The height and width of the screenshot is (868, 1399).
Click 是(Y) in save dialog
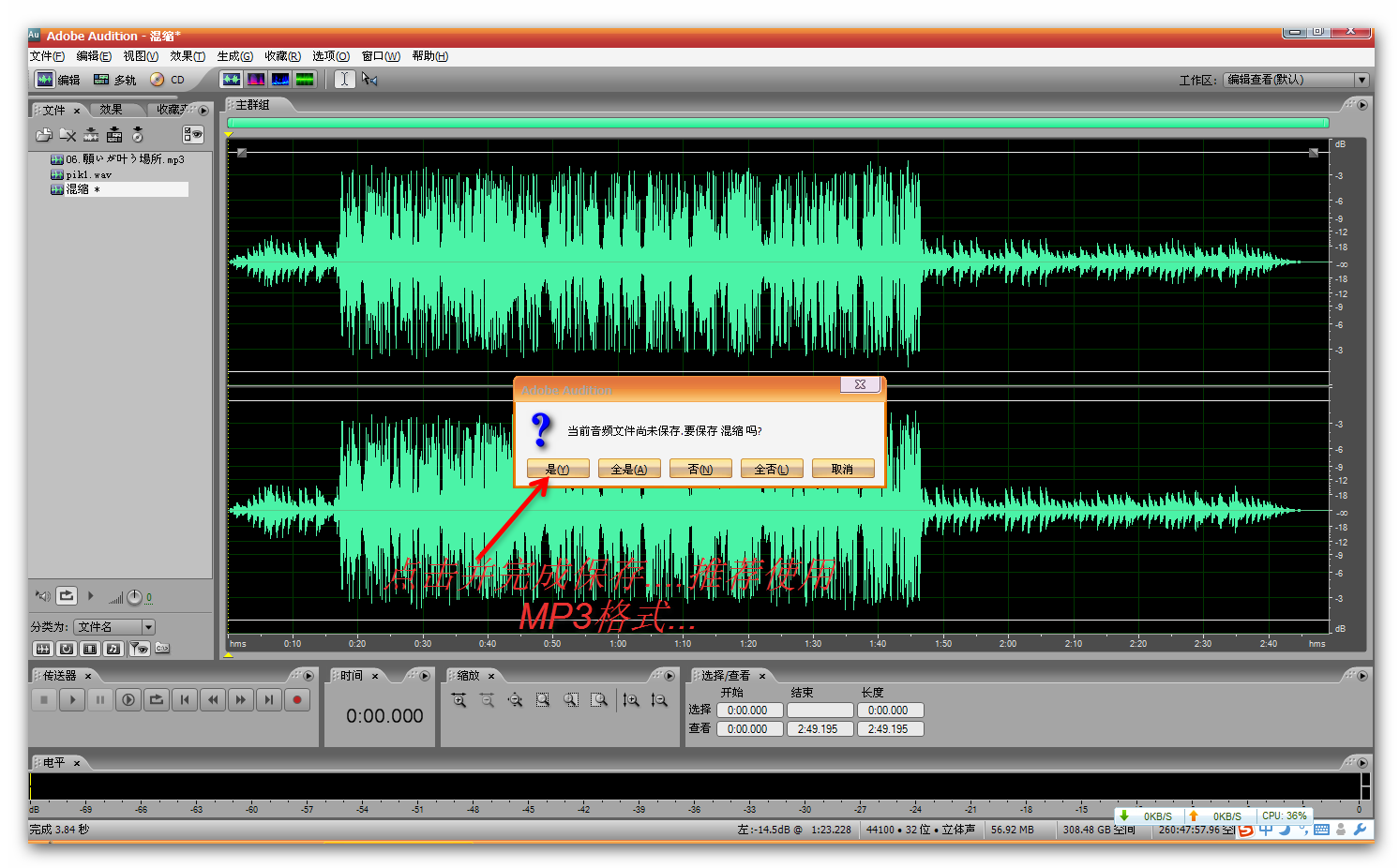558,469
